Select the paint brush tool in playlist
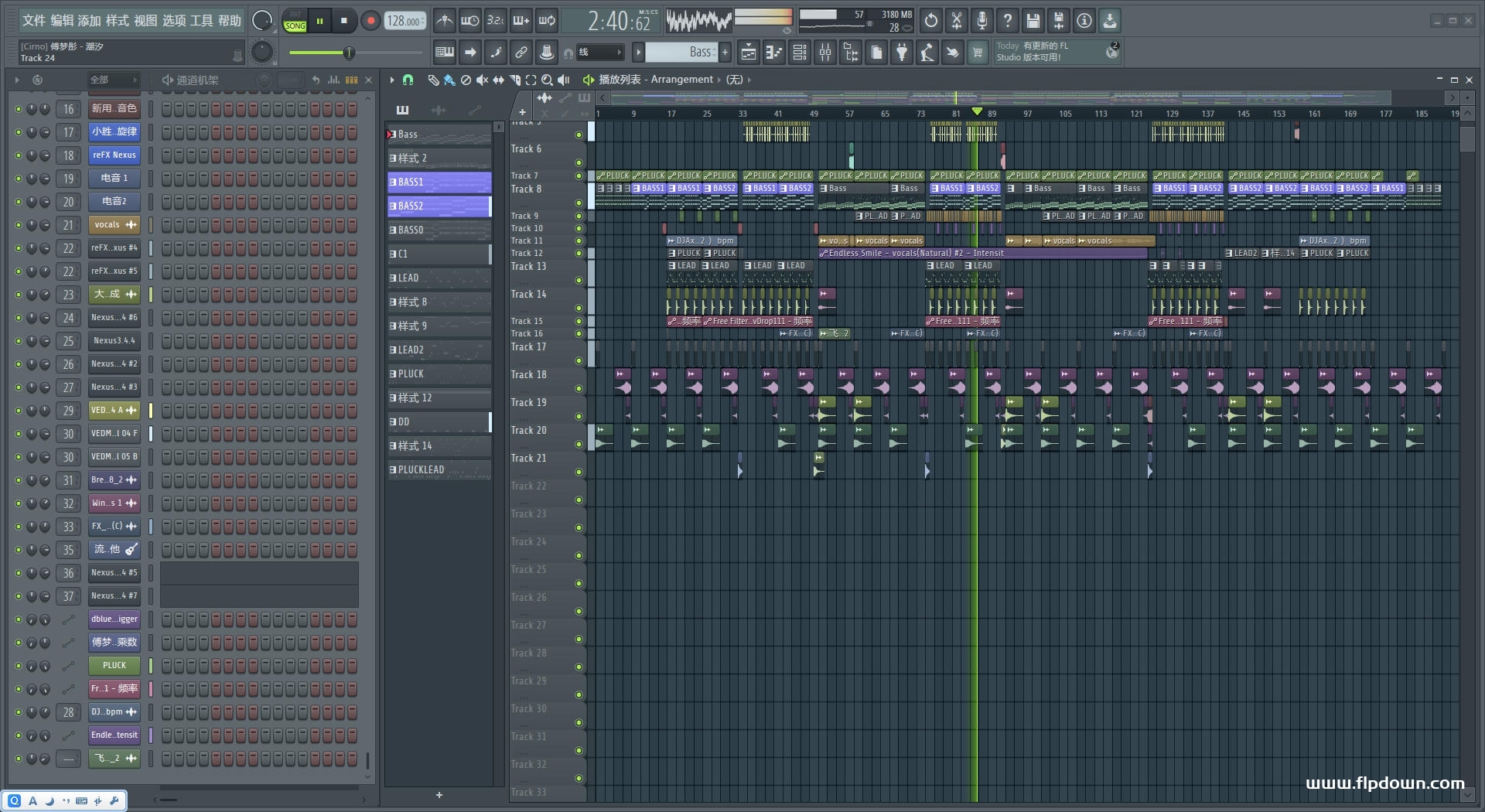1485x812 pixels. [449, 80]
